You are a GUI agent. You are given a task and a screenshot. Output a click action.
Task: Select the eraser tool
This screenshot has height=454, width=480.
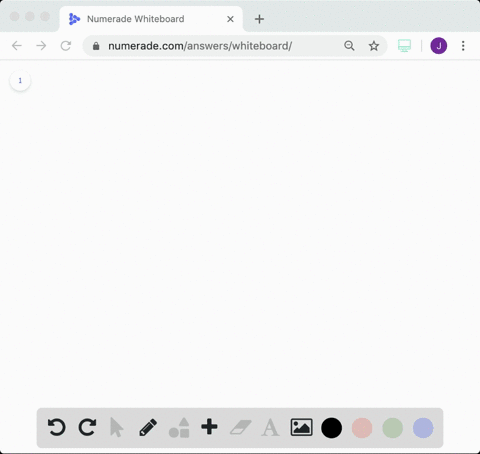click(x=241, y=427)
